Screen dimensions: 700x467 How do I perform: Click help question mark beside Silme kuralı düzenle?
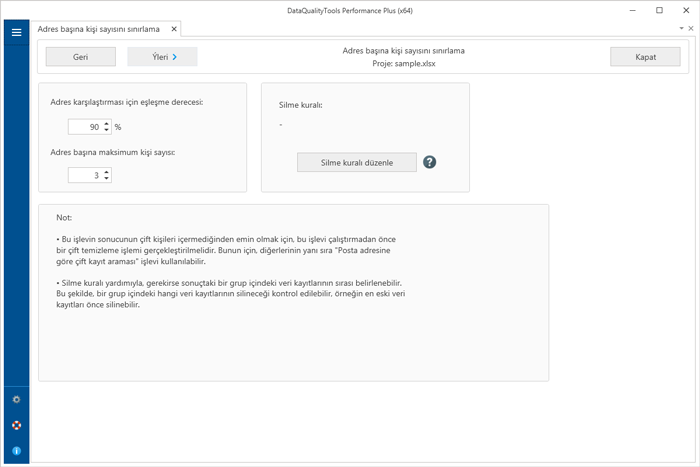(429, 162)
